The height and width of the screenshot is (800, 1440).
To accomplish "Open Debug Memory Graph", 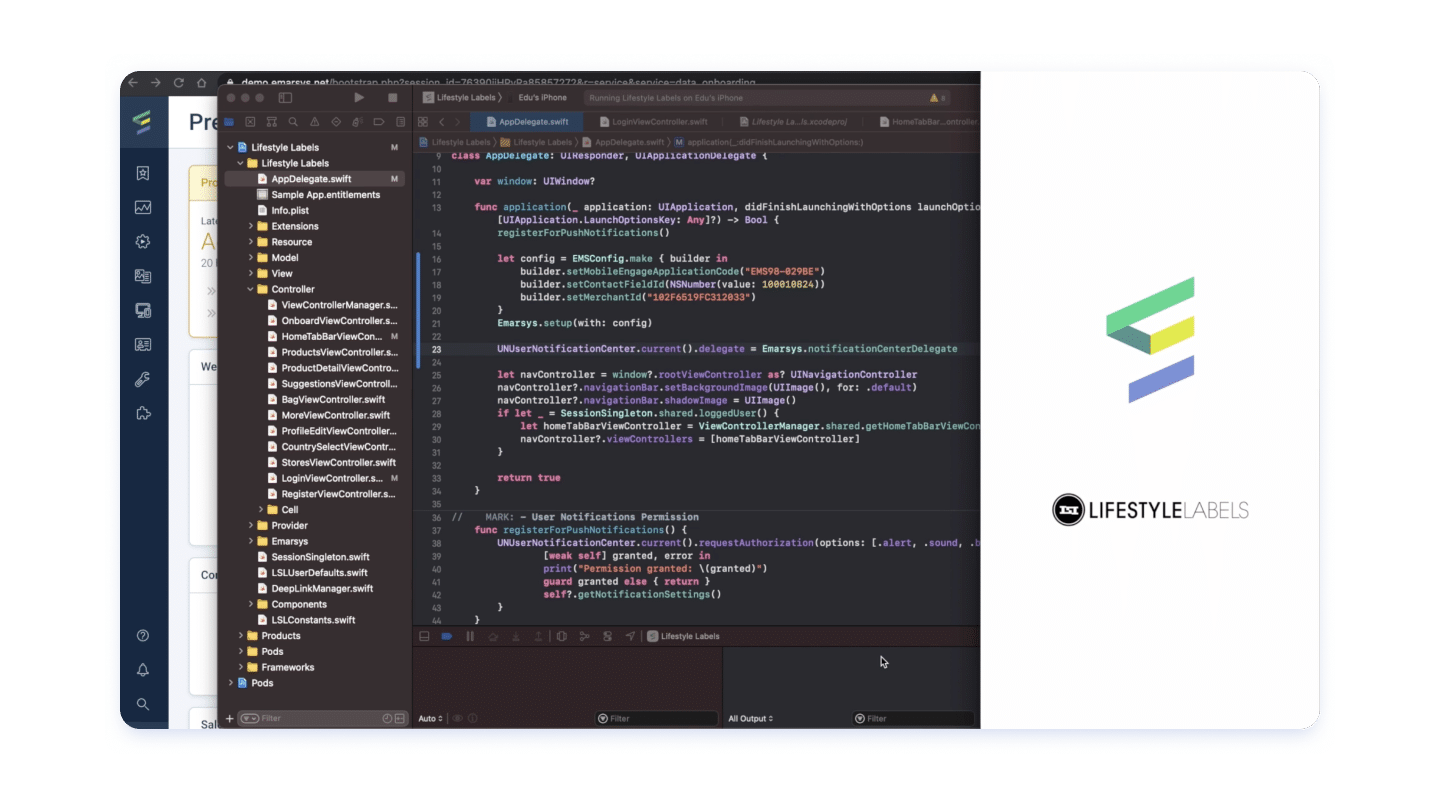I will click(585, 636).
